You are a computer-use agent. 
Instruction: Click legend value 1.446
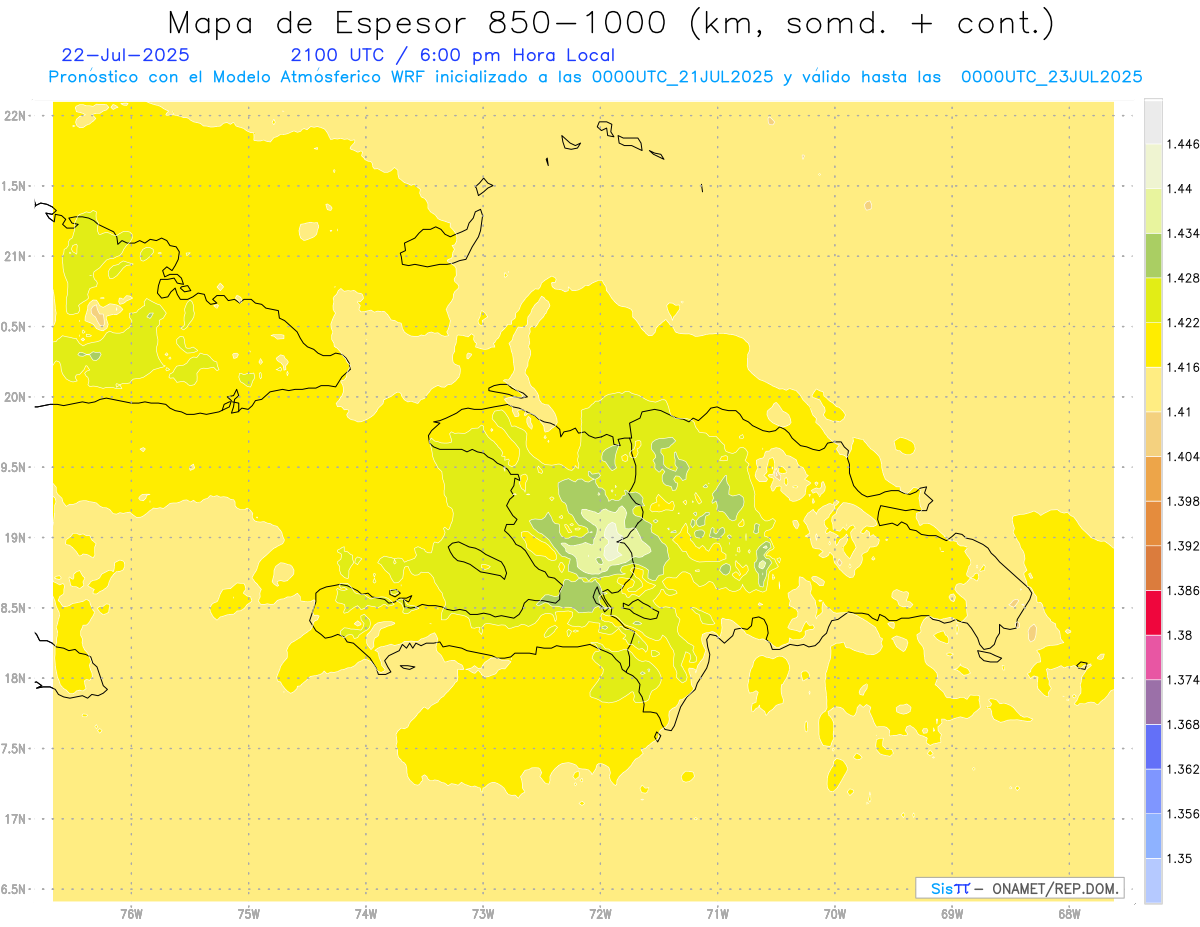(x=1182, y=144)
